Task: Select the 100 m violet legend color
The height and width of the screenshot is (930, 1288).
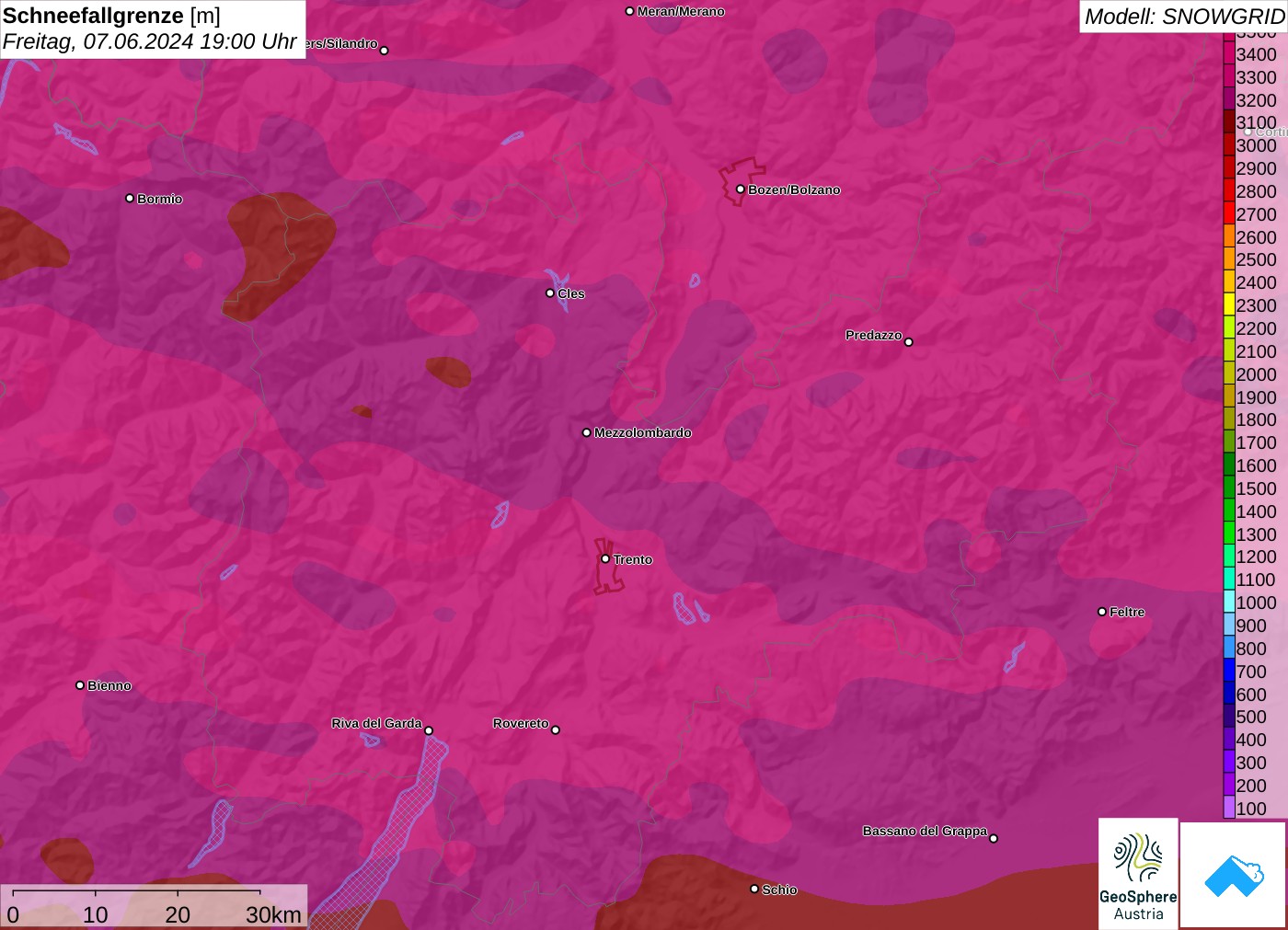Action: [1229, 808]
